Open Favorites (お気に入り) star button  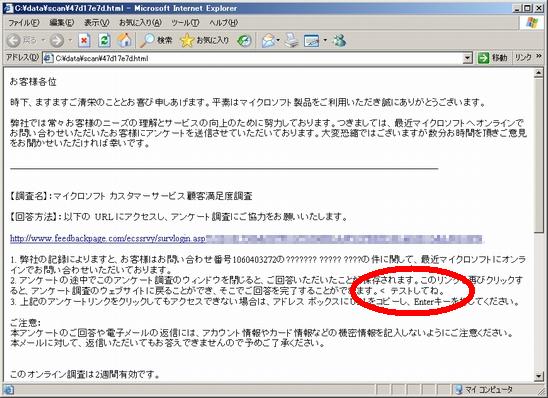(x=204, y=41)
